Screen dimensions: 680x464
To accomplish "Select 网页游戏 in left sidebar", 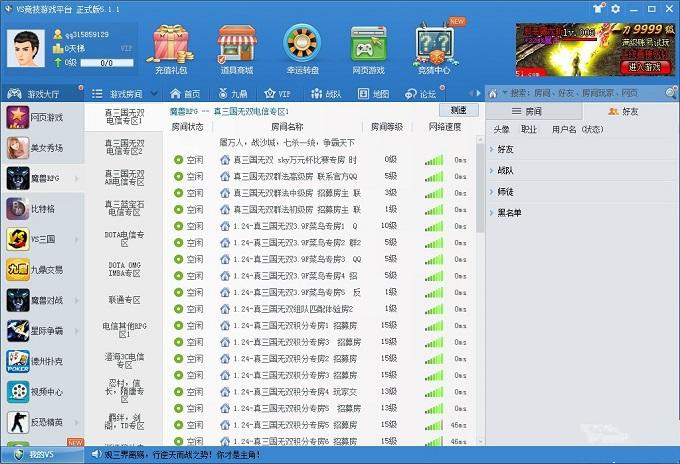I will (42, 118).
